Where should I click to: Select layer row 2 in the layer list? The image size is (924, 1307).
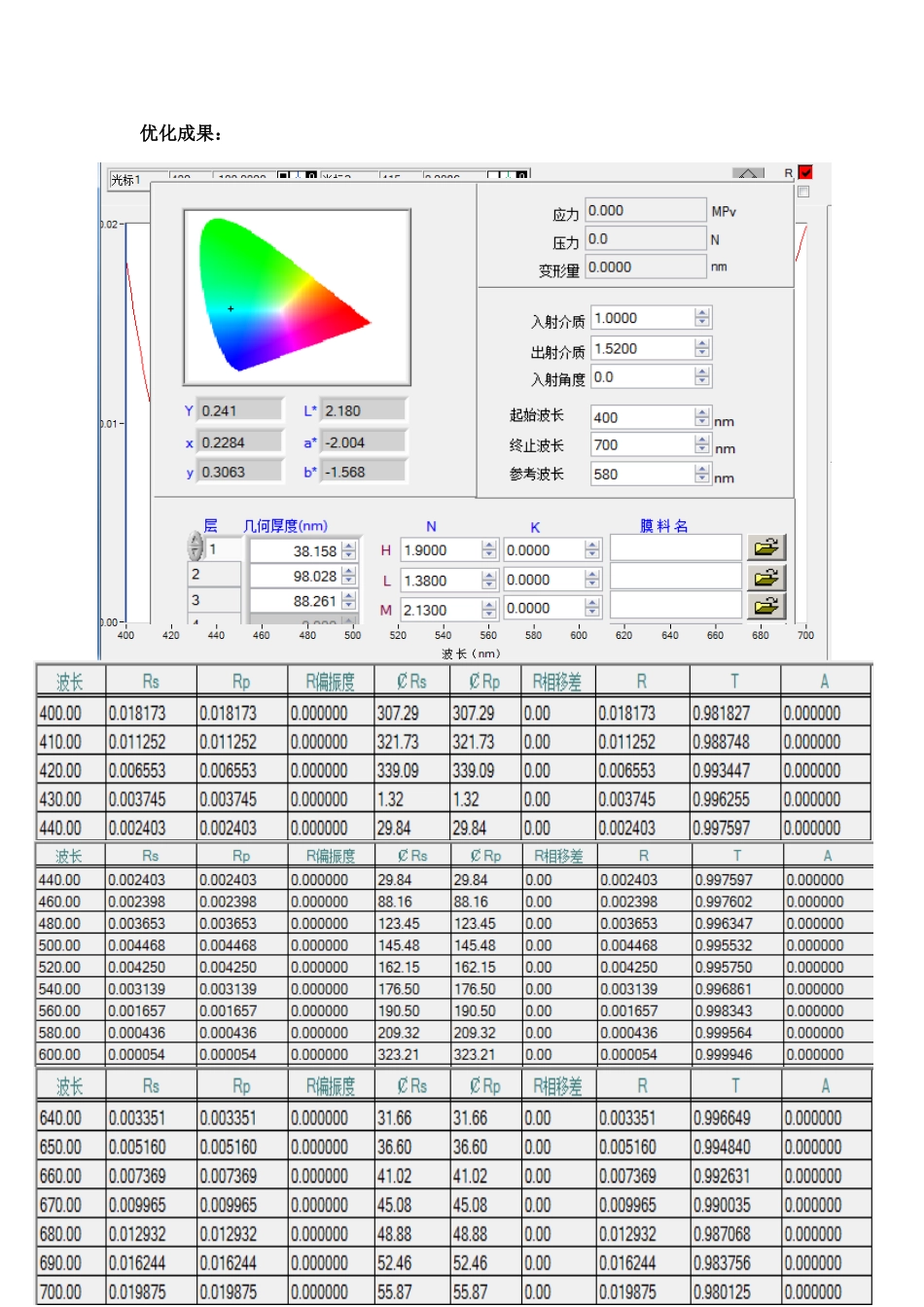pyautogui.click(x=214, y=575)
